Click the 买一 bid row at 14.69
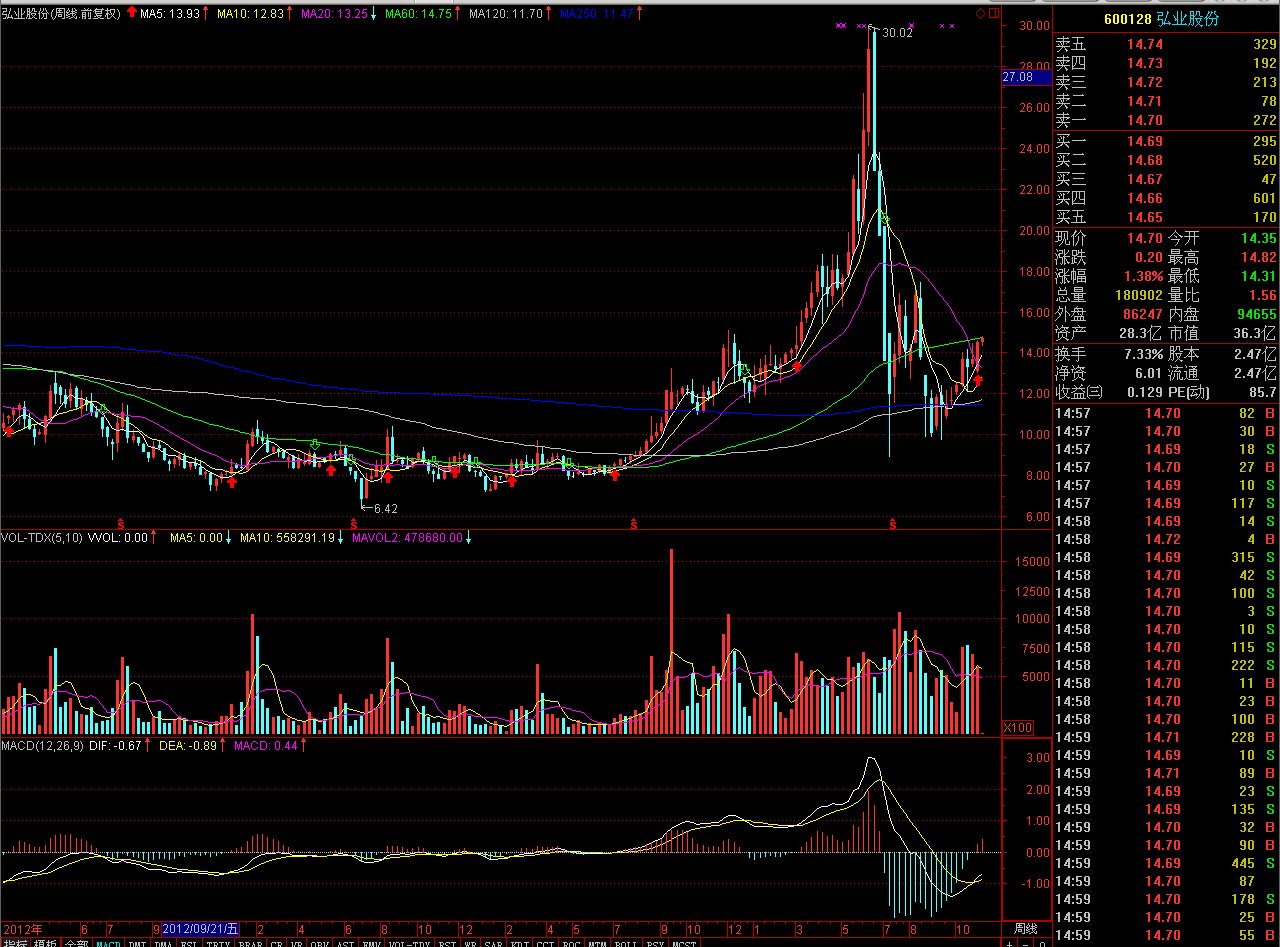This screenshot has width=1280, height=947. click(1166, 142)
